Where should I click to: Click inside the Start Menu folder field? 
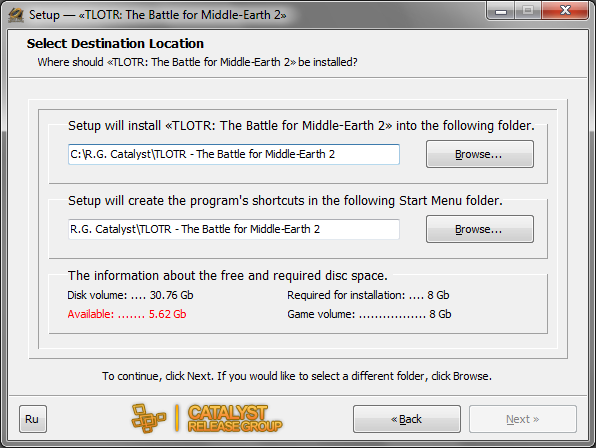pyautogui.click(x=234, y=229)
